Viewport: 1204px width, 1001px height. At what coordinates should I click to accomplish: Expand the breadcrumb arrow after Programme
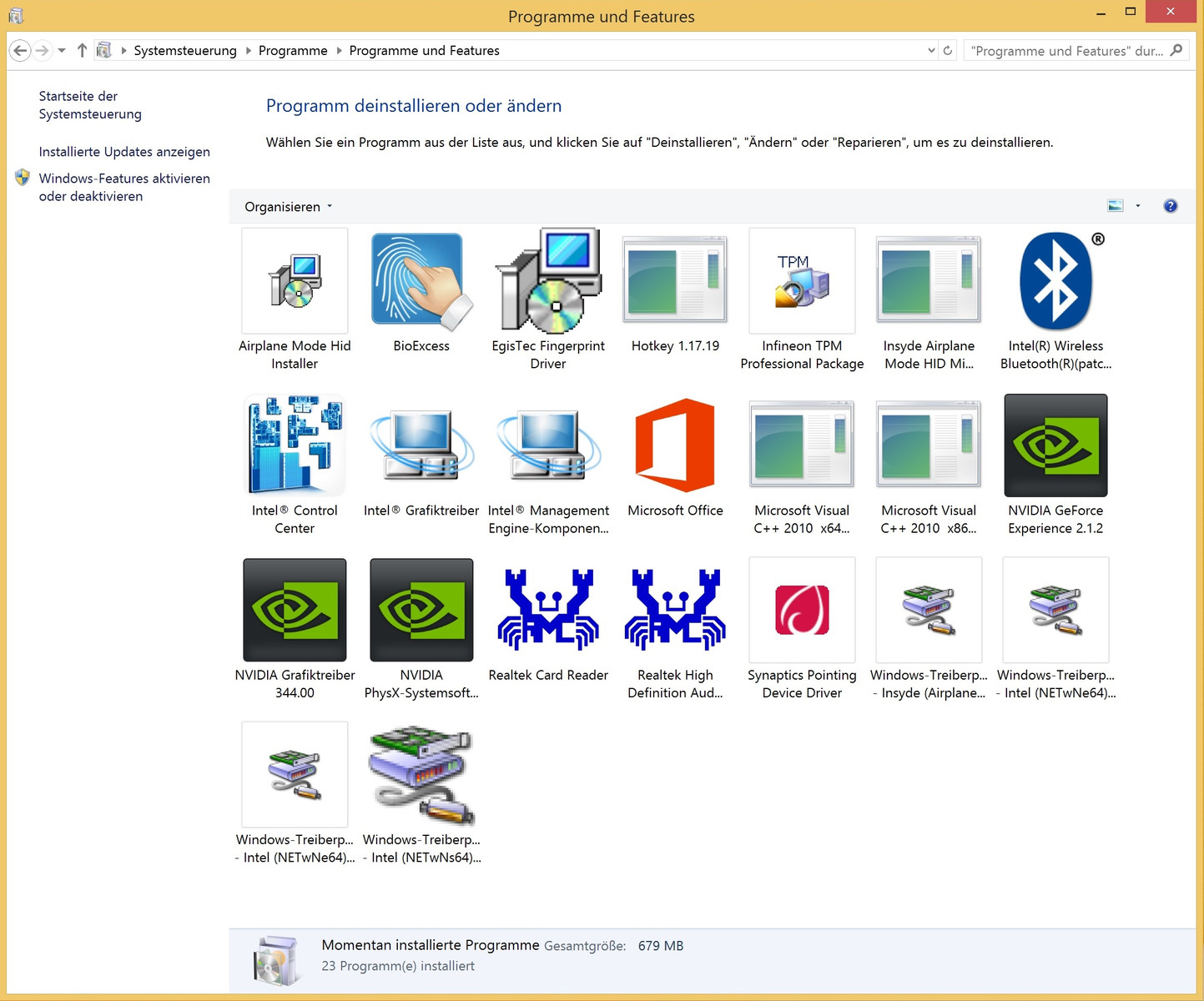(339, 51)
